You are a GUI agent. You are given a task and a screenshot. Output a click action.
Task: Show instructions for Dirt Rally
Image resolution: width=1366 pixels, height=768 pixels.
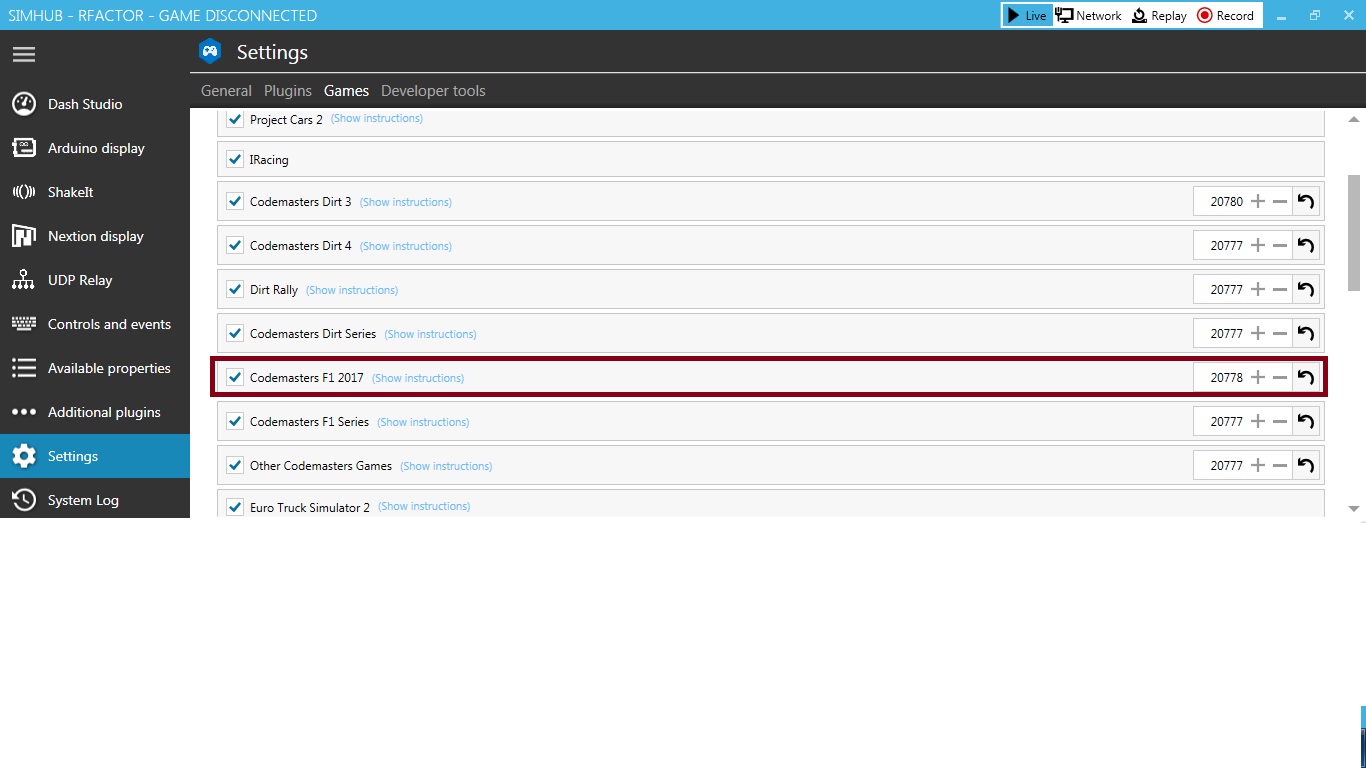pyautogui.click(x=352, y=290)
